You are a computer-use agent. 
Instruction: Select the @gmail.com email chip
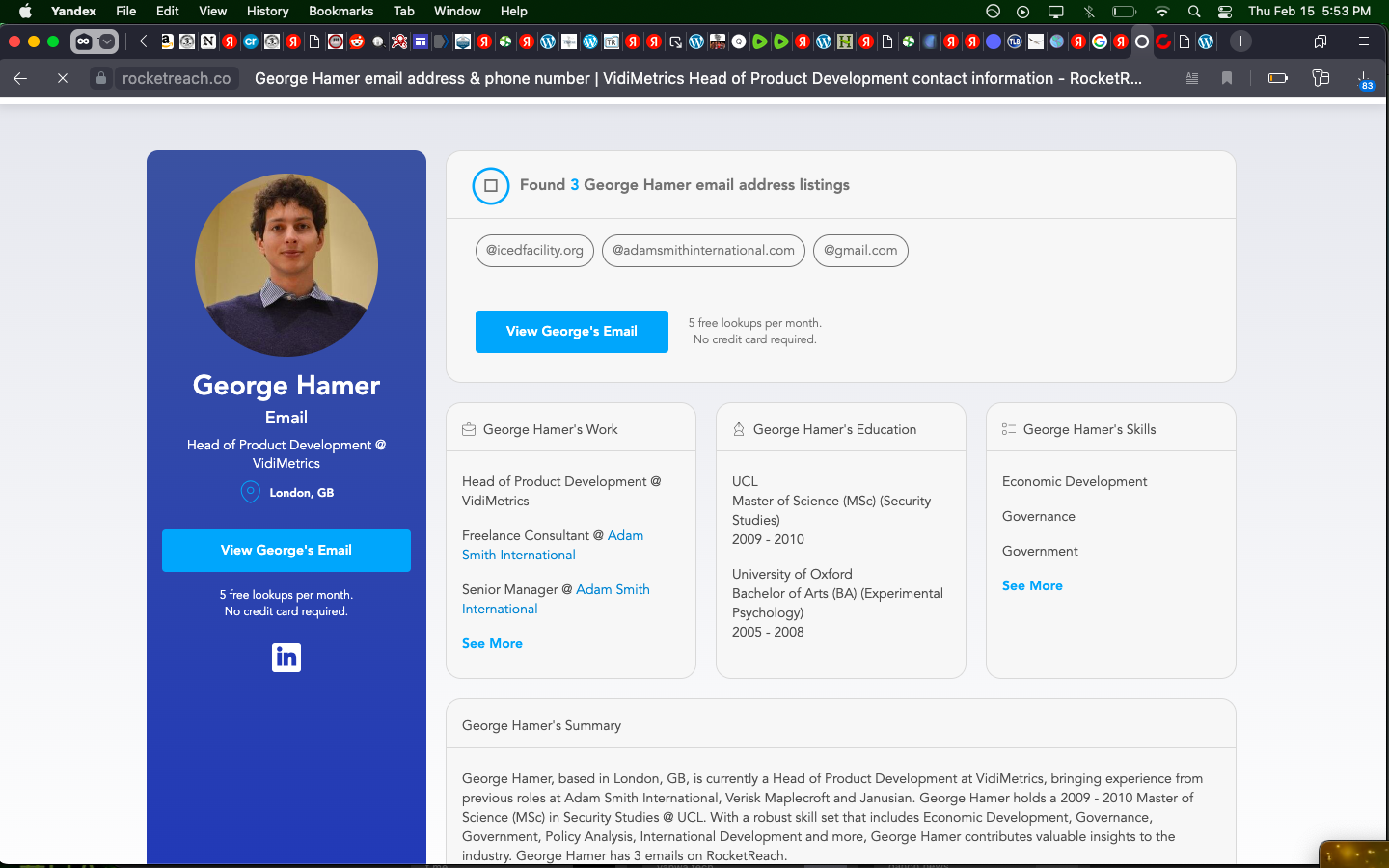point(860,251)
